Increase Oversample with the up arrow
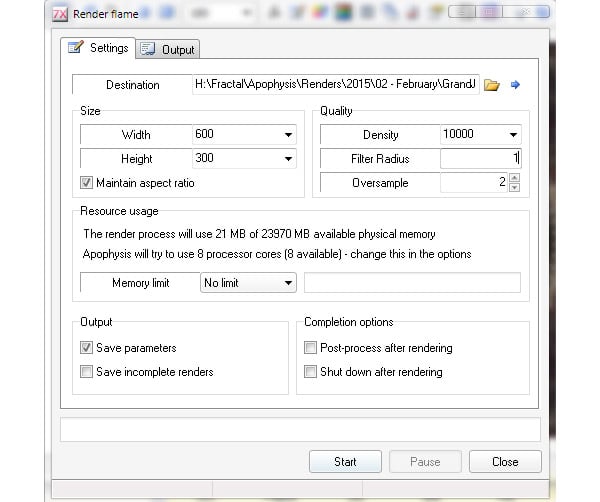 515,178
